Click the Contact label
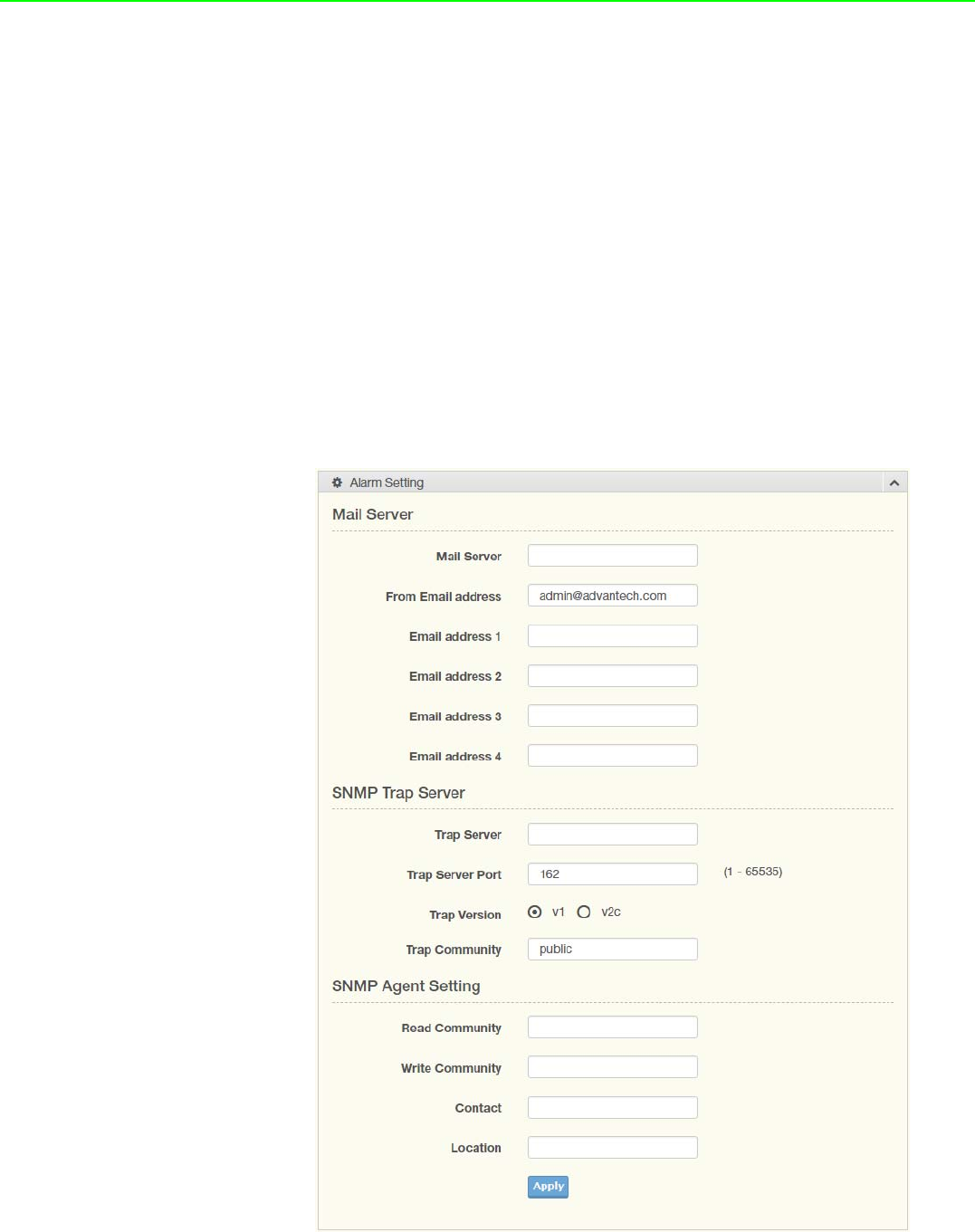This screenshot has height=1232, width=975. click(478, 1108)
